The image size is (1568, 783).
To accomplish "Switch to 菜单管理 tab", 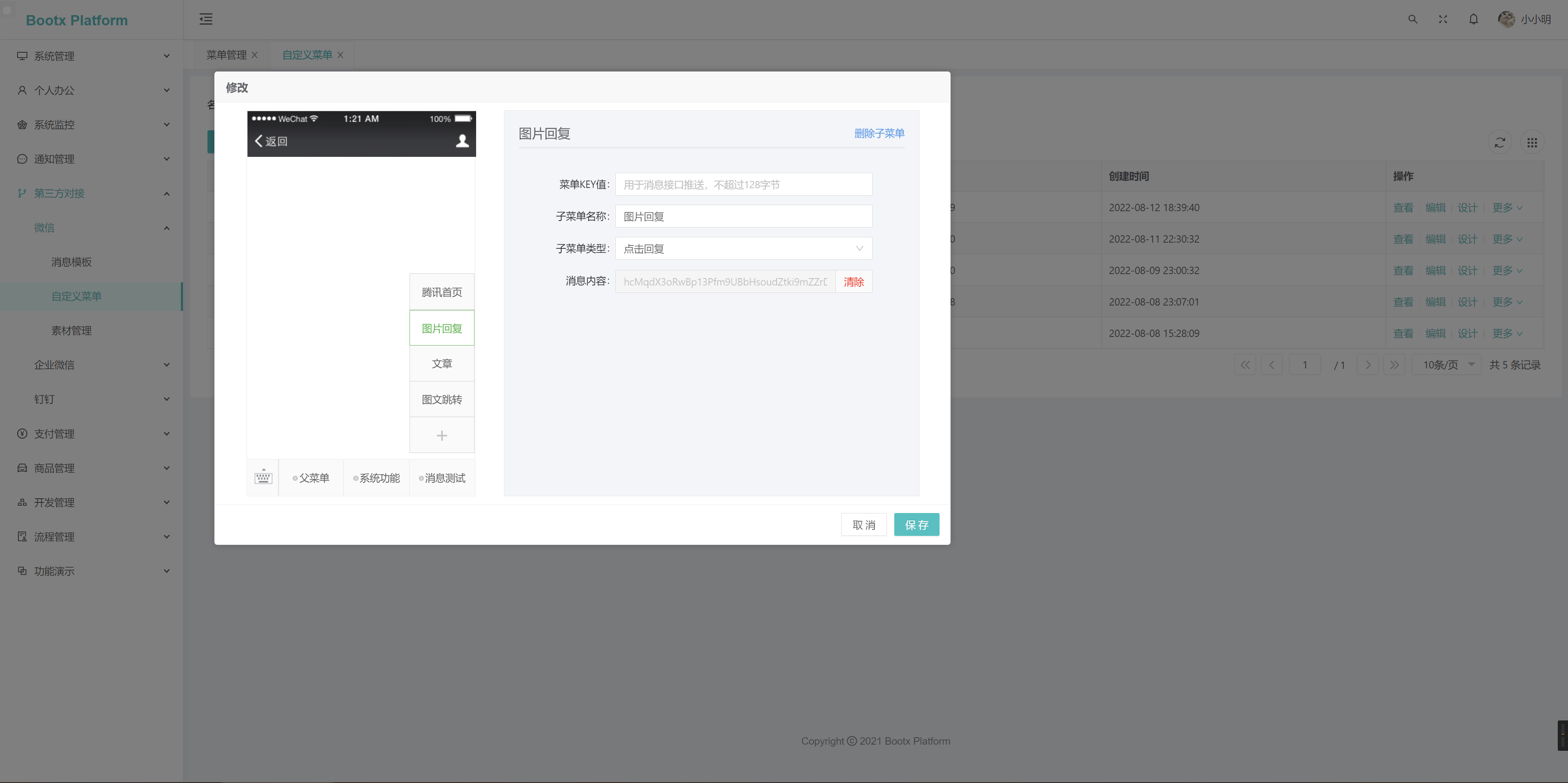I will 226,55.
